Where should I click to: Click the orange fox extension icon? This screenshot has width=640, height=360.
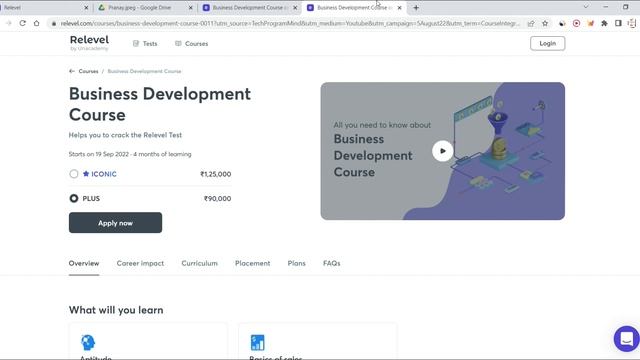(x=590, y=23)
